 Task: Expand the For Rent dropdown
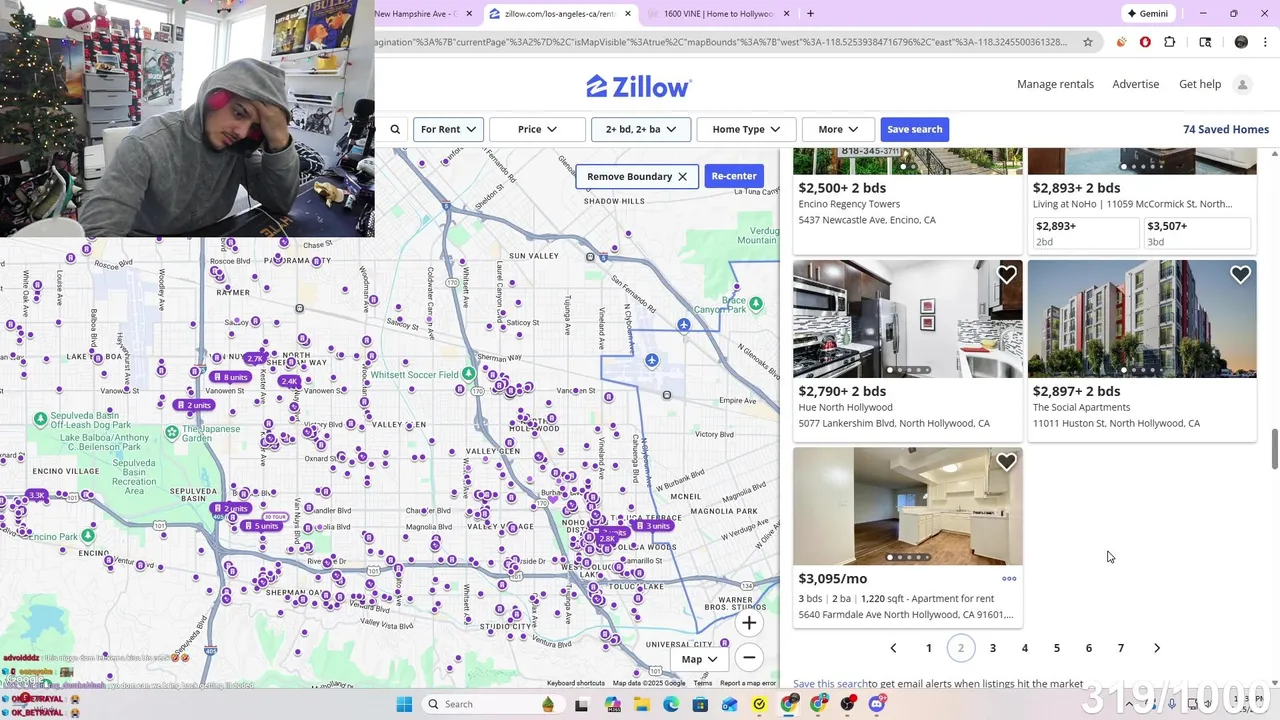click(448, 129)
